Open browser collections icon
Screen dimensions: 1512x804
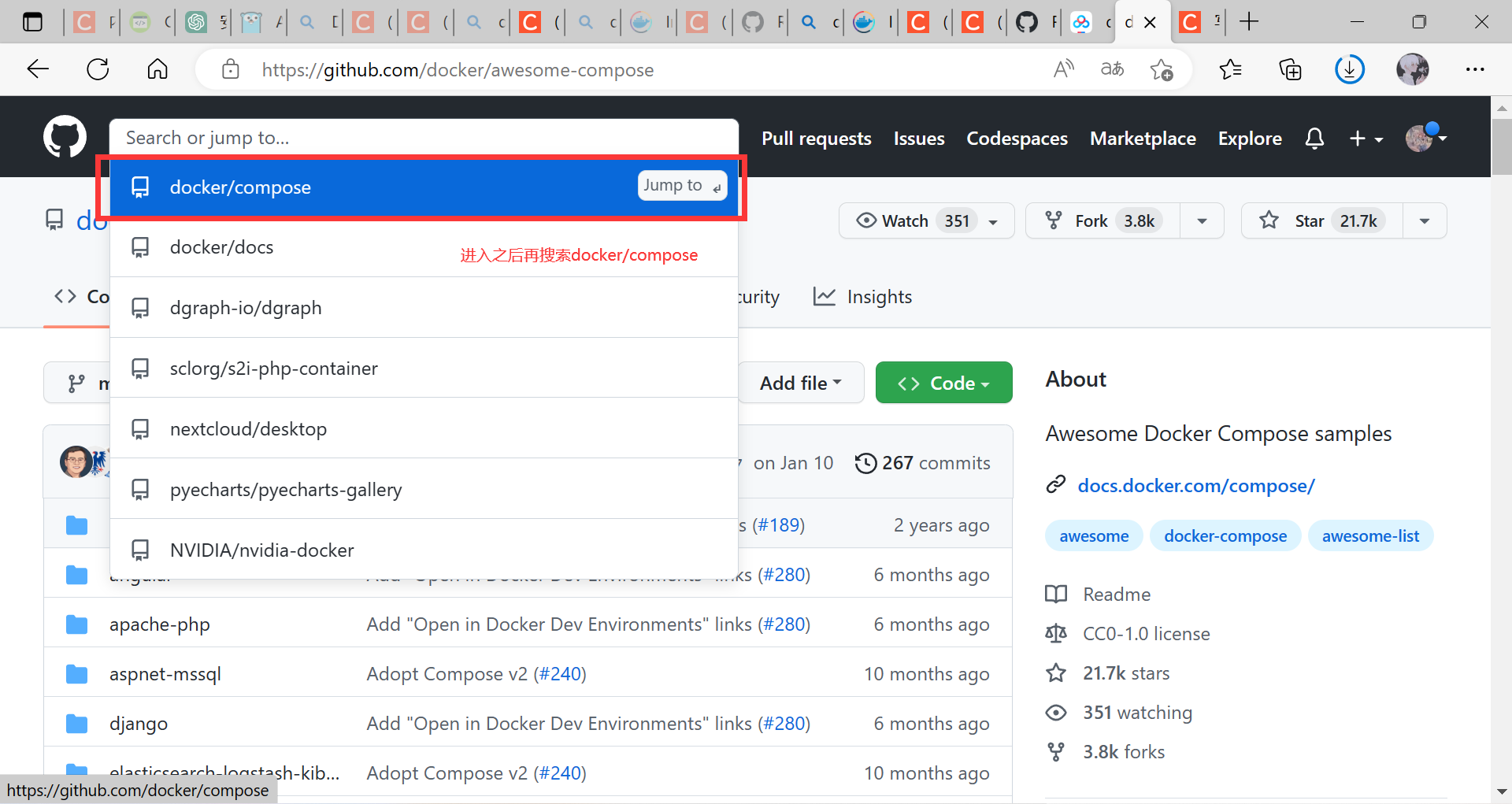[x=1290, y=69]
